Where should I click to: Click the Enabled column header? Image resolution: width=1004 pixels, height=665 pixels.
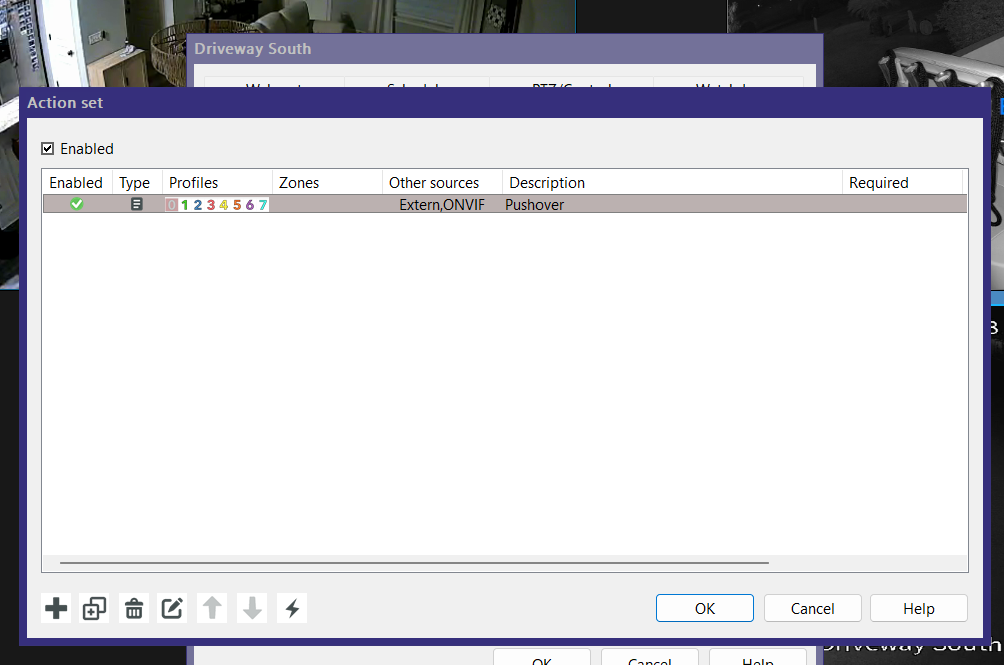(76, 183)
